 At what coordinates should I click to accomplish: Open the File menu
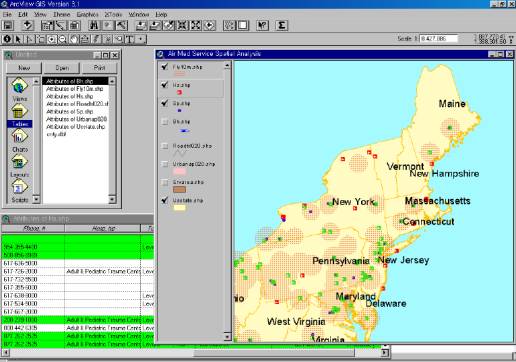pyautogui.click(x=7, y=15)
